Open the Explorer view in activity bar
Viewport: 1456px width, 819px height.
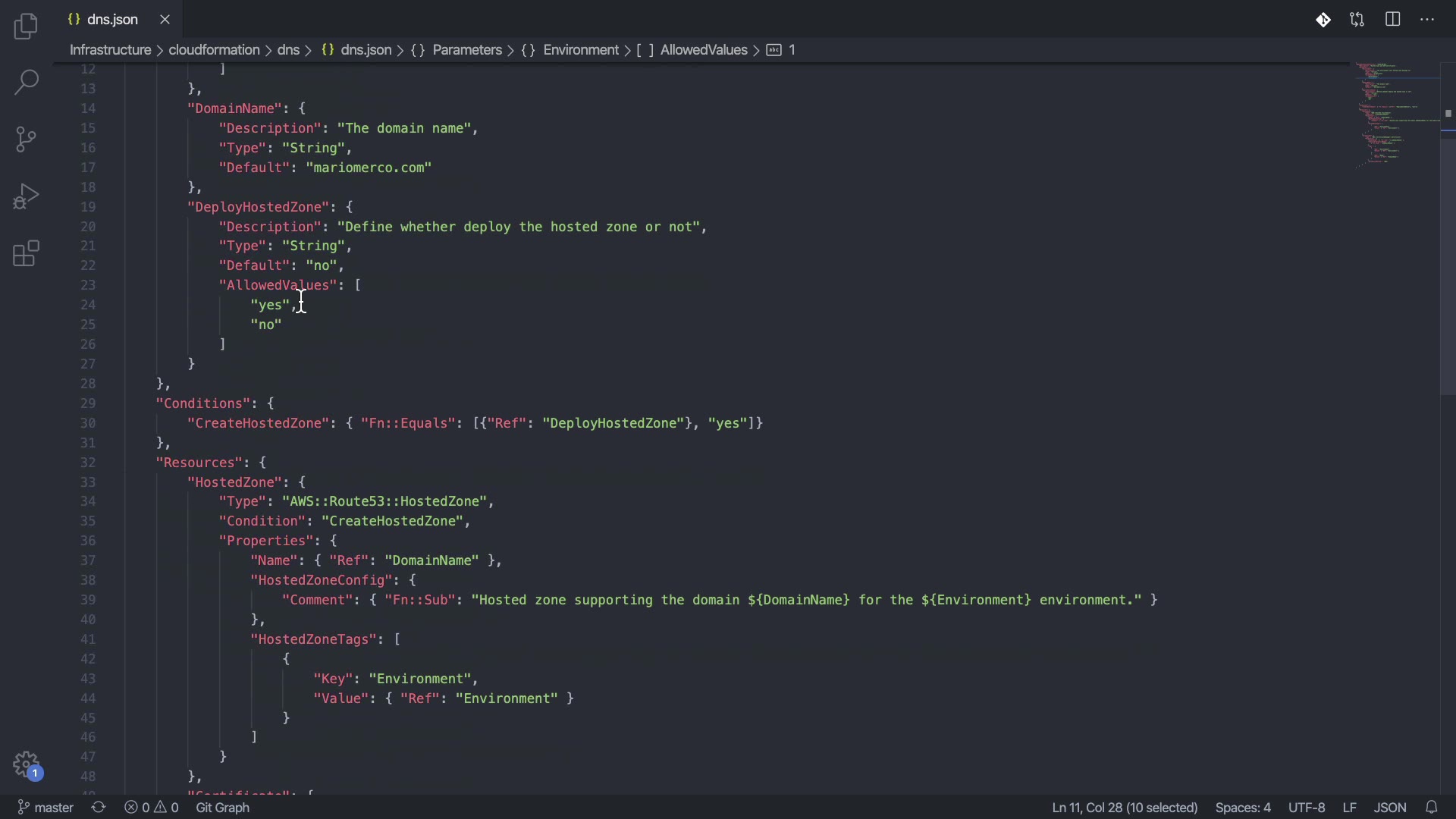point(26,27)
